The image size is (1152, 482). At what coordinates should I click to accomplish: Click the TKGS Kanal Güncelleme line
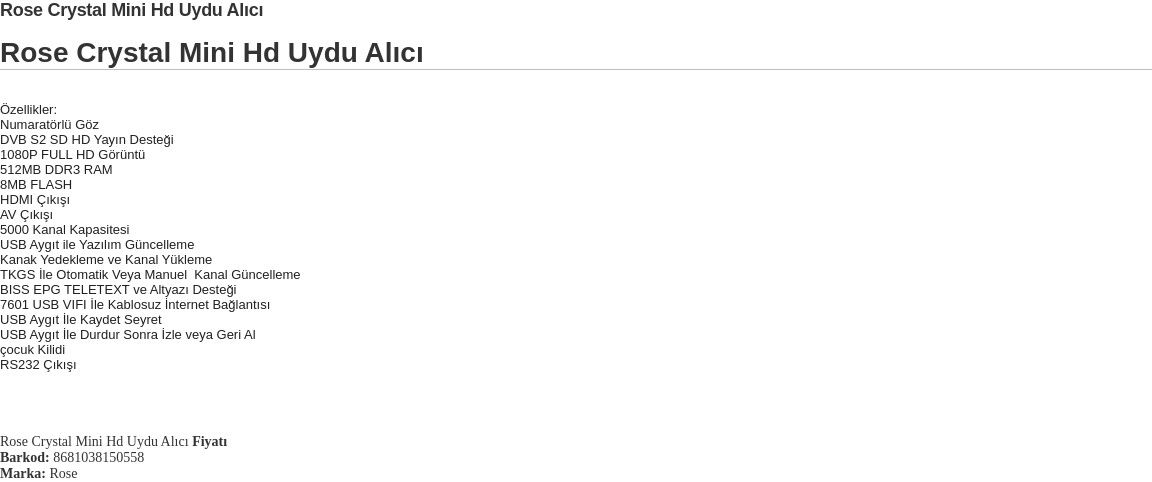(x=150, y=275)
